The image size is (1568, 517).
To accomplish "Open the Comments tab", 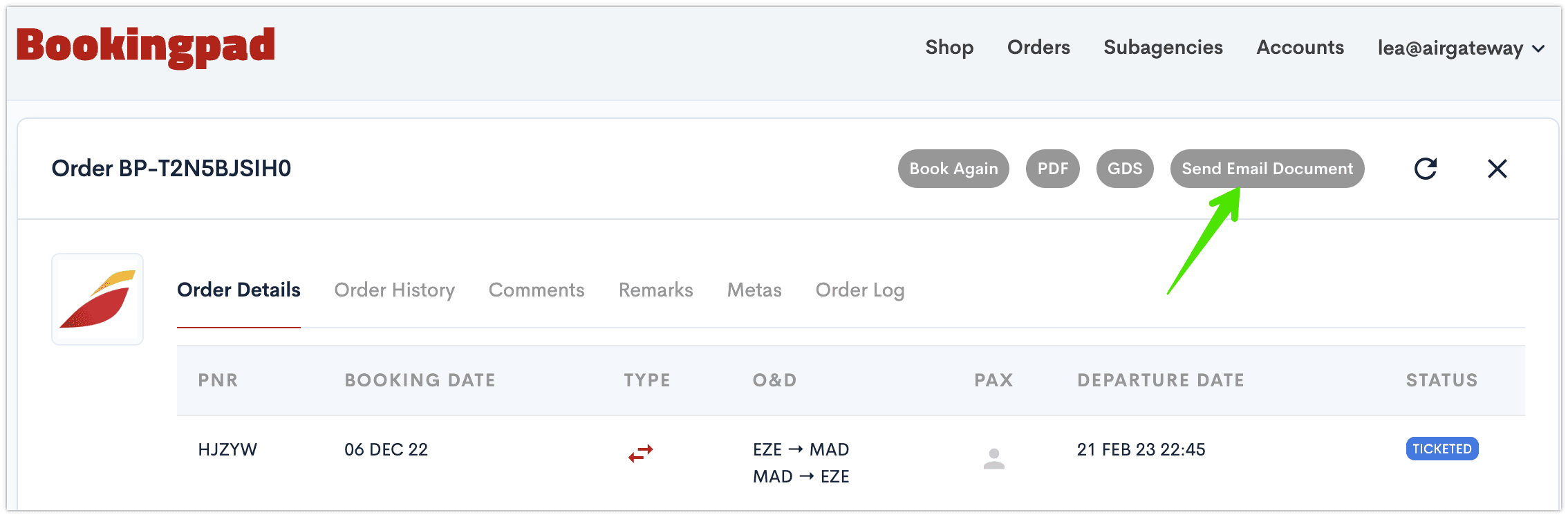I will (x=536, y=290).
